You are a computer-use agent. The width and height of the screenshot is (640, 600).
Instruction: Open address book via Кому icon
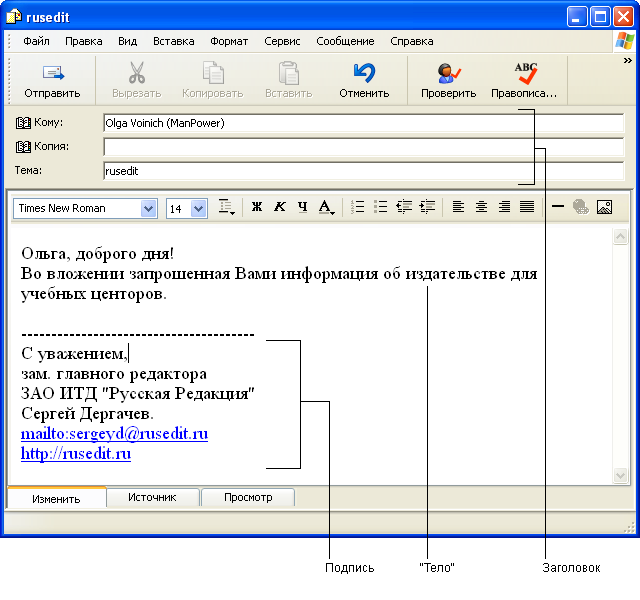tap(23, 122)
